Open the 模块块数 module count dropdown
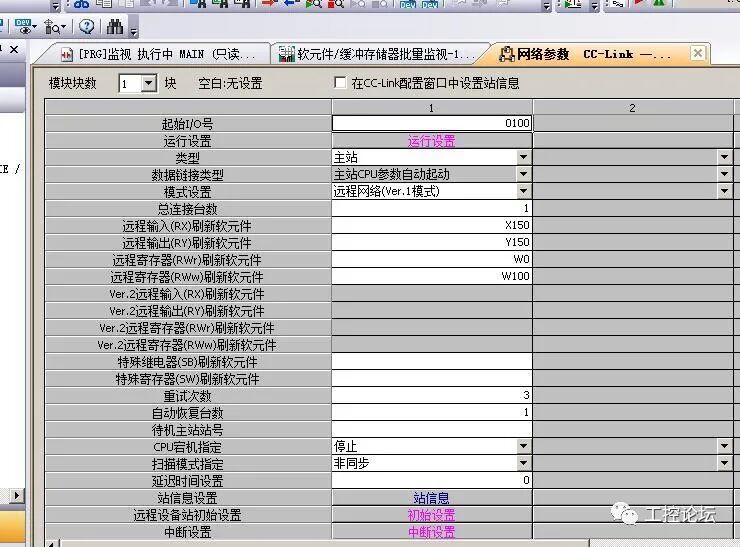The width and height of the screenshot is (740, 547). coord(149,84)
